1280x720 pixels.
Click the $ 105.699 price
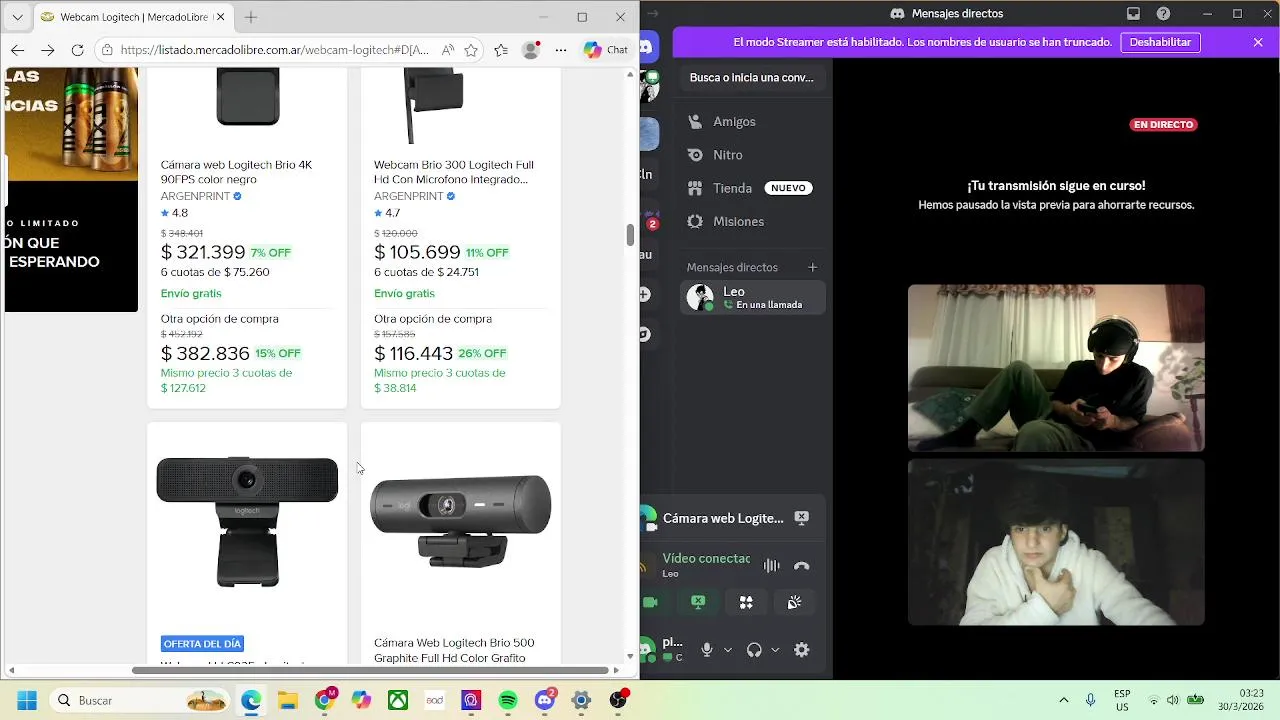coord(417,252)
